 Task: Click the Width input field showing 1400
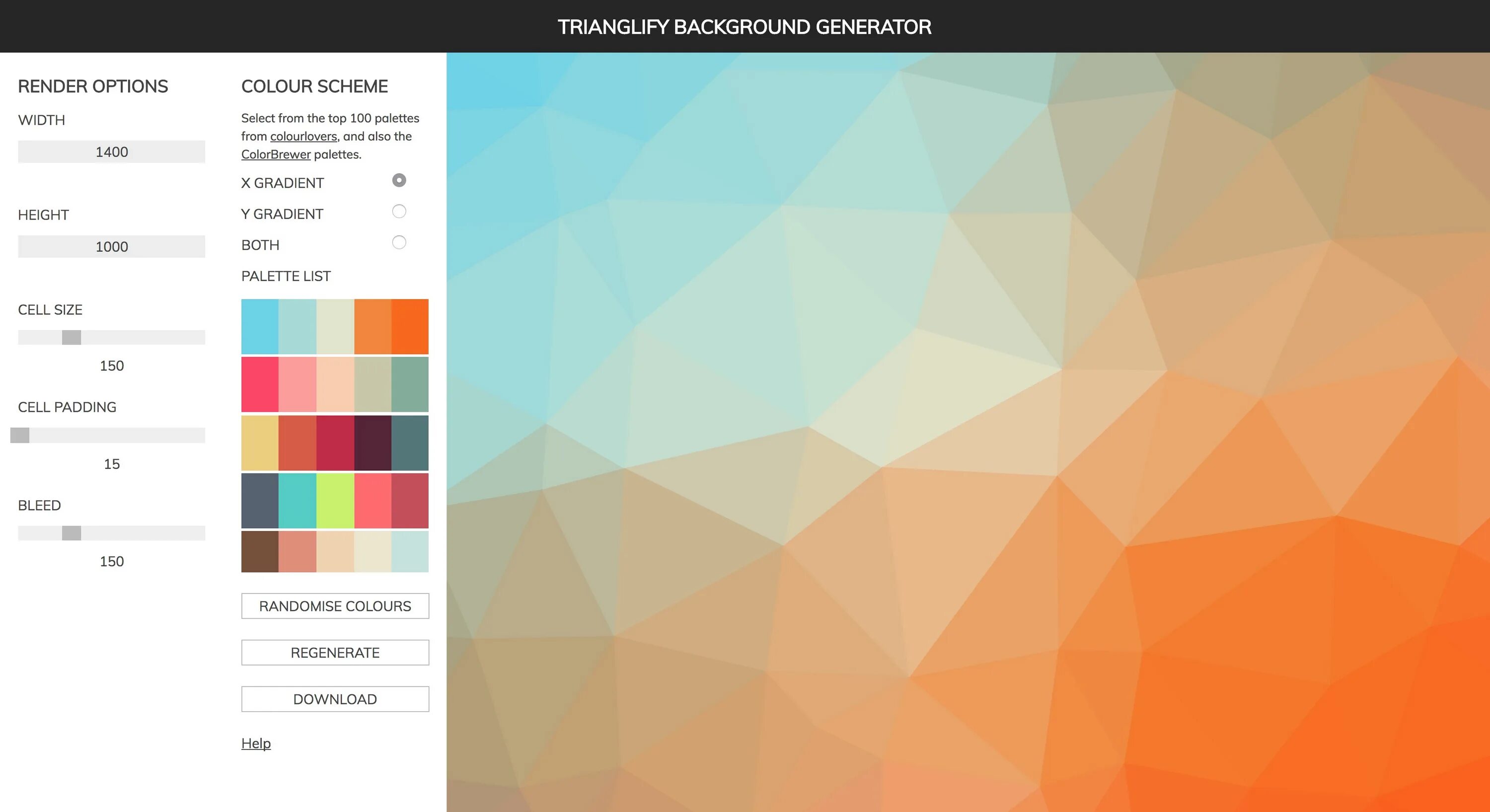point(112,152)
